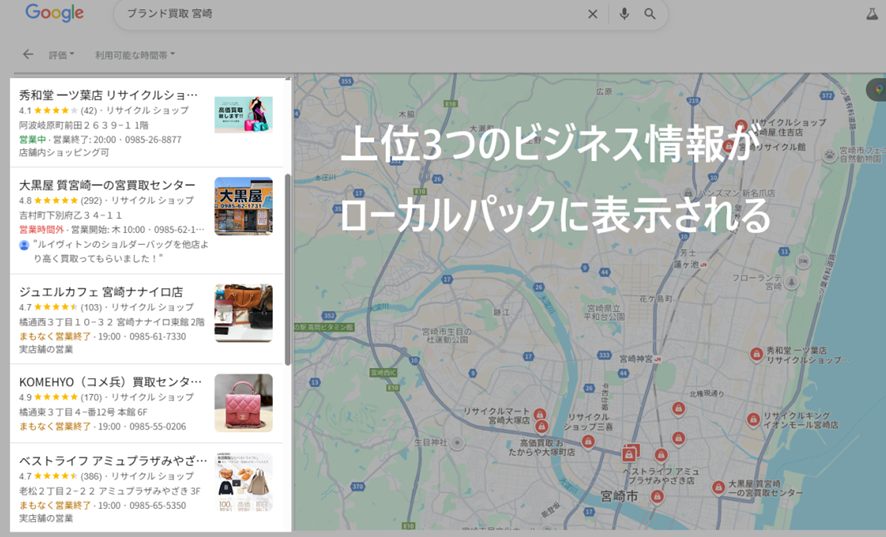The height and width of the screenshot is (537, 886).
Task: Go back using the left arrow
Action: click(x=28, y=54)
